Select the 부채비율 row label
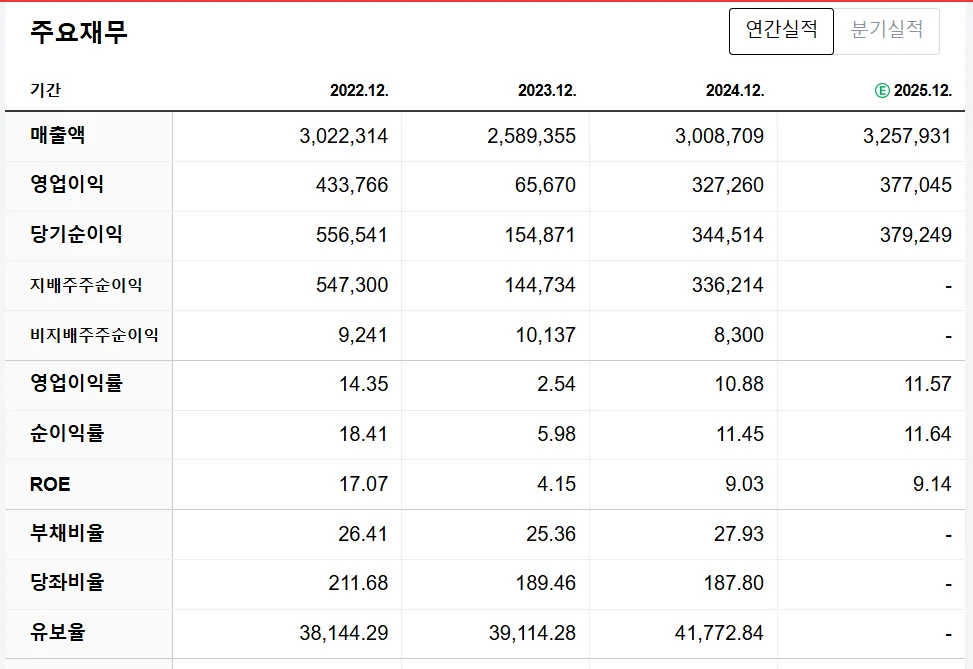 tap(58, 534)
